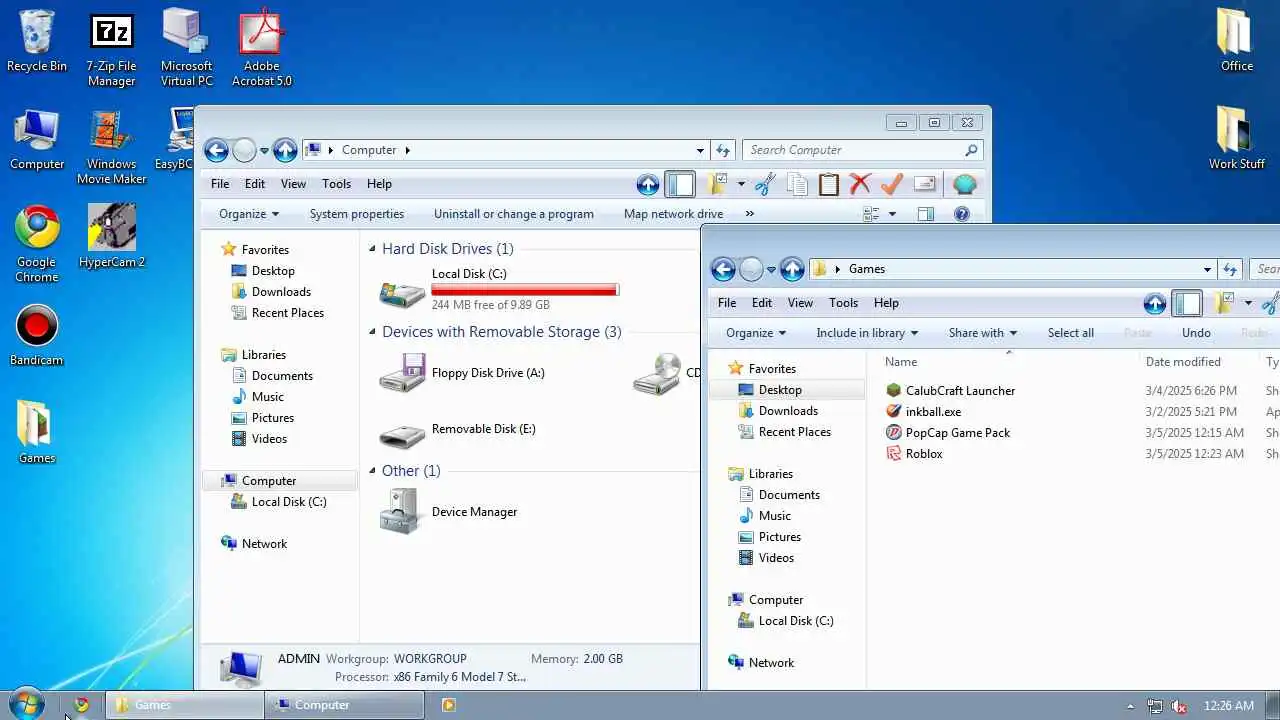Refresh the Games window address bar
Viewport: 1280px width, 720px height.
tap(1230, 269)
